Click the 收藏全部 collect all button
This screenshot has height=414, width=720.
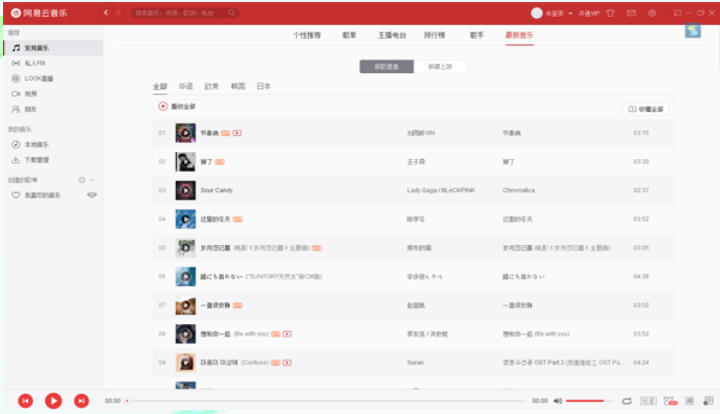point(645,108)
